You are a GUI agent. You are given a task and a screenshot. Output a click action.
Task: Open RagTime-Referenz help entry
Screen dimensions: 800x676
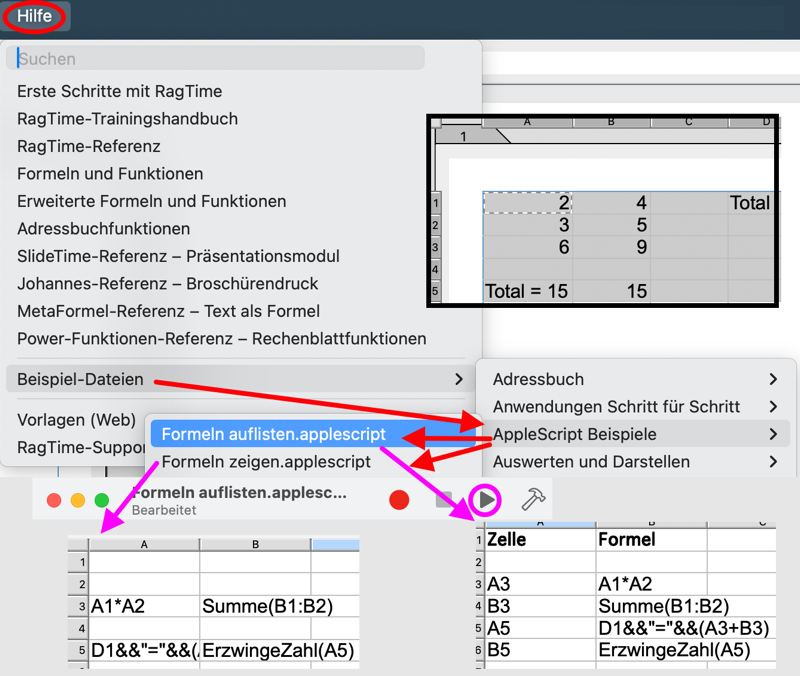pos(89,146)
